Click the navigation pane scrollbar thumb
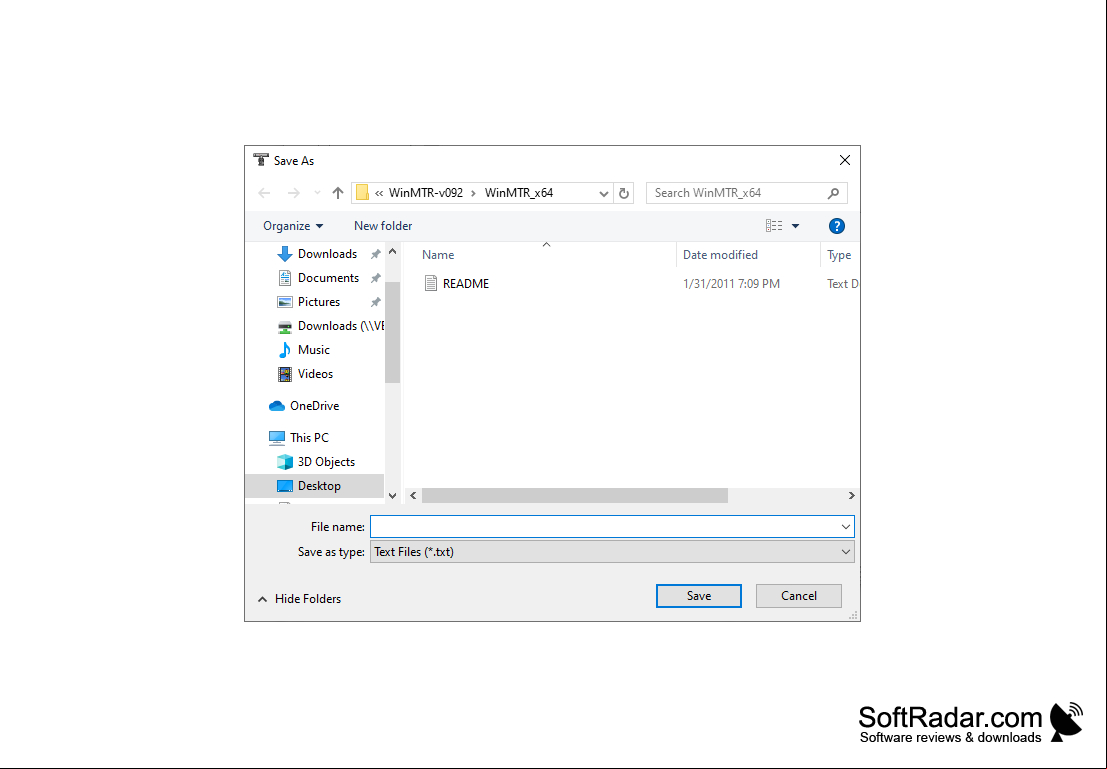 click(393, 332)
